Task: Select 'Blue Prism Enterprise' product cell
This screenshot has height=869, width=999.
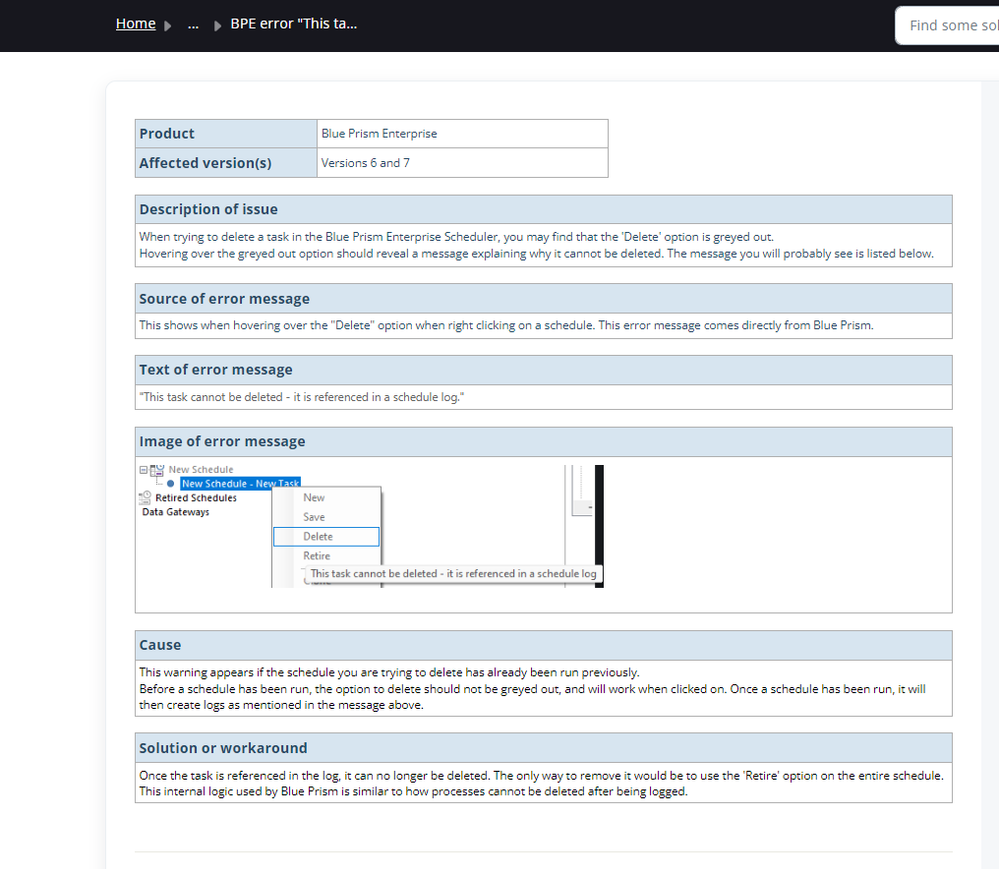Action: point(463,134)
